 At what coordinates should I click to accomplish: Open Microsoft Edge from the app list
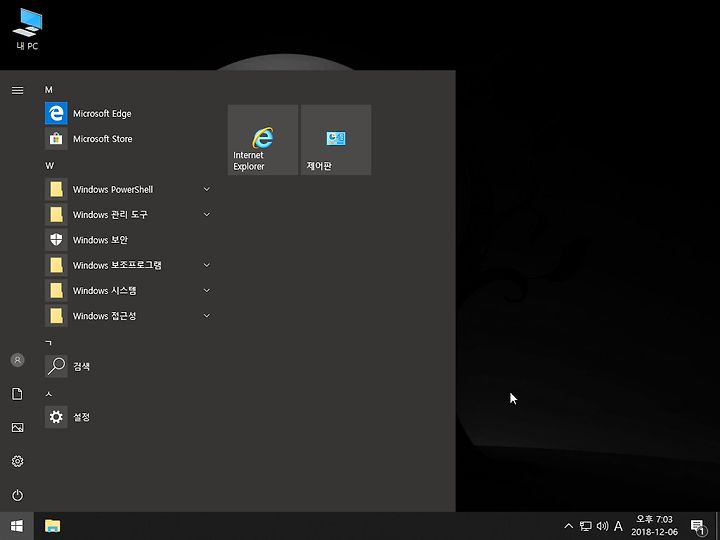129,113
